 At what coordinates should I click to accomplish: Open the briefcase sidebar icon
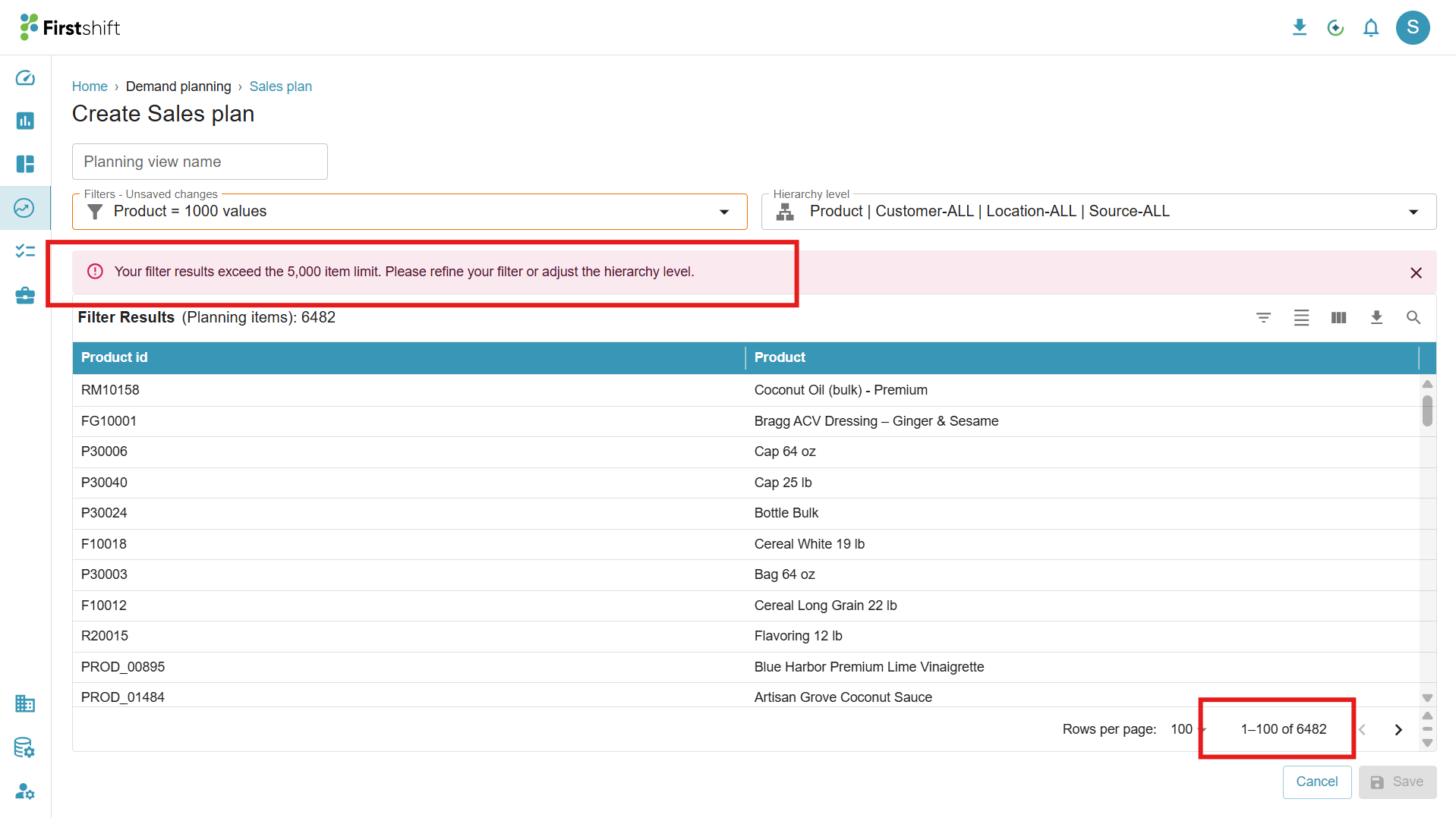[x=25, y=295]
